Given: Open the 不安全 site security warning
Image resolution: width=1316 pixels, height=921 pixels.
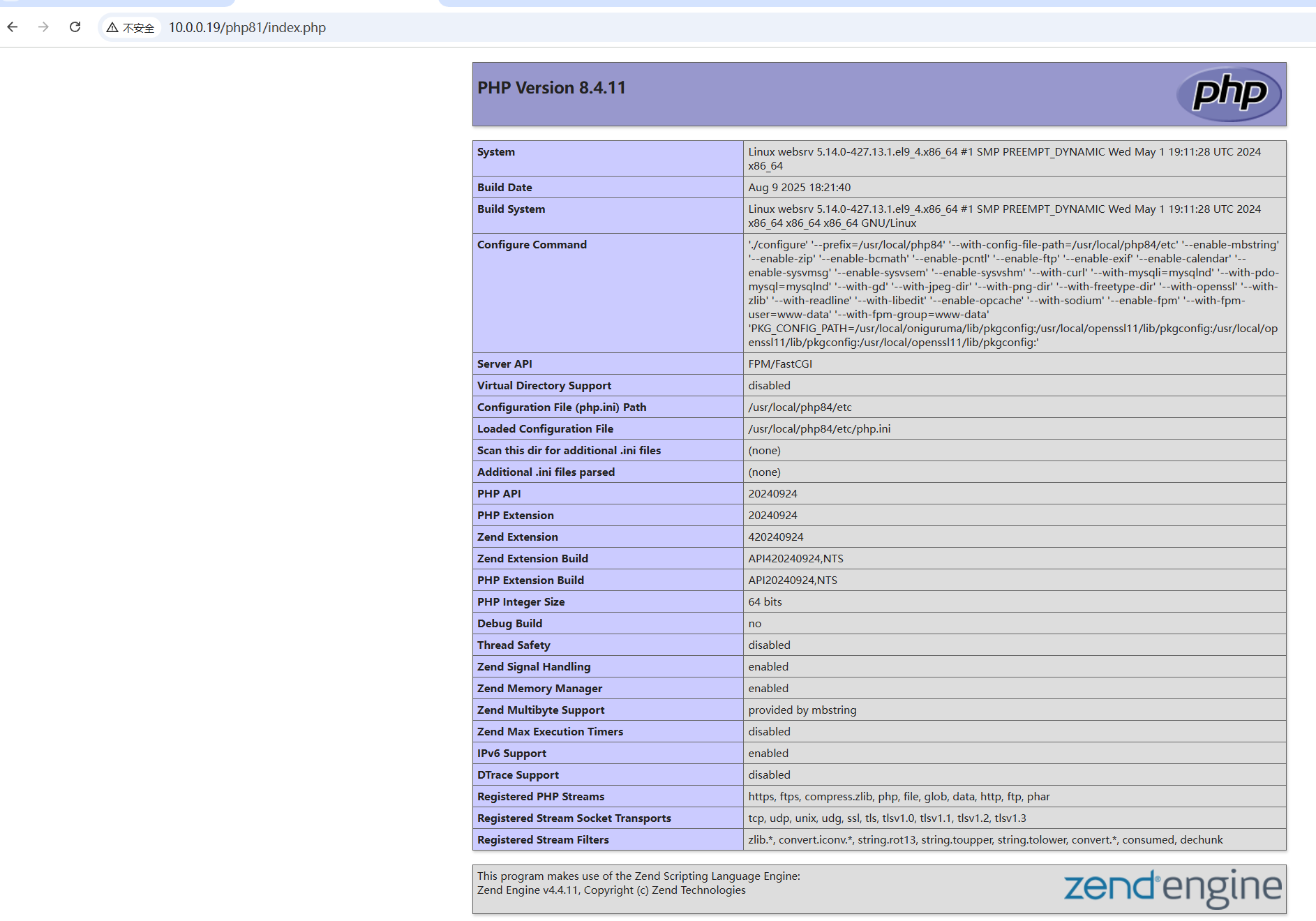Looking at the screenshot, I should [x=130, y=27].
